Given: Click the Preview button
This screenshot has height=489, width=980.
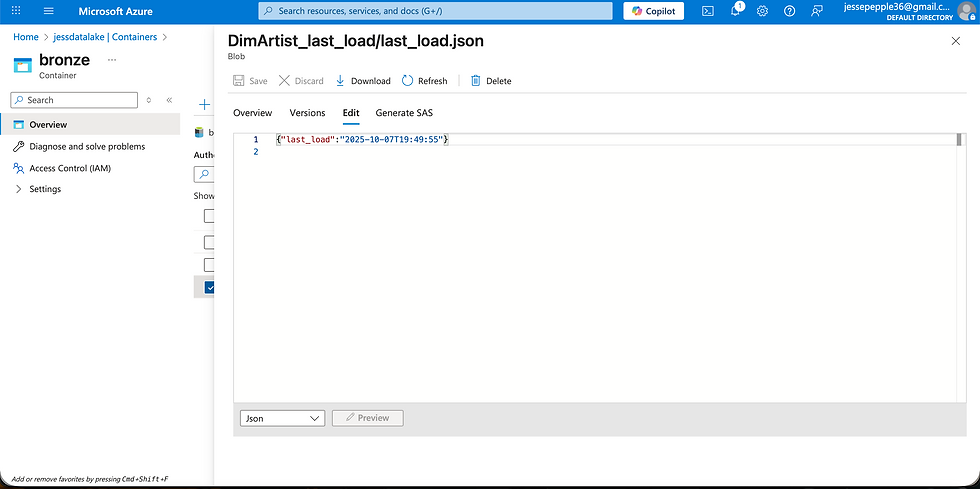Looking at the screenshot, I should coord(368,418).
